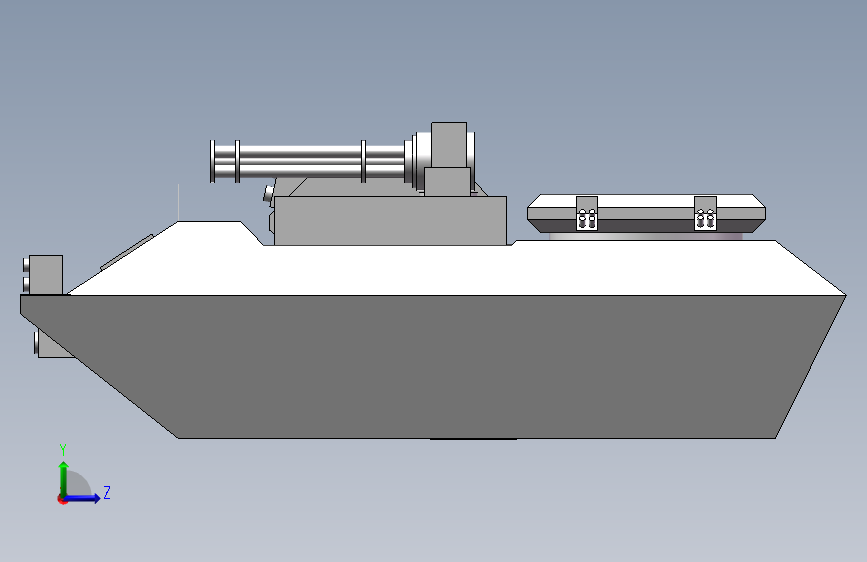Screen dimensions: 867x562
Task: Click the 'Y' axis label
Action: coord(63,449)
